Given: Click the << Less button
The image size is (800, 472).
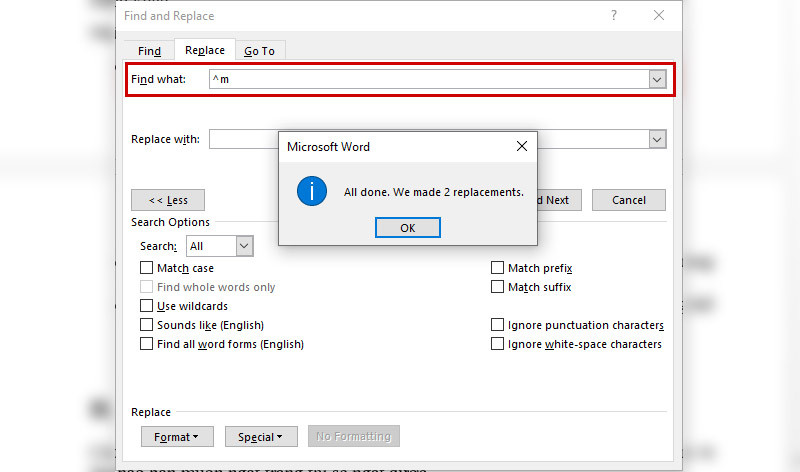Looking at the screenshot, I should [168, 200].
